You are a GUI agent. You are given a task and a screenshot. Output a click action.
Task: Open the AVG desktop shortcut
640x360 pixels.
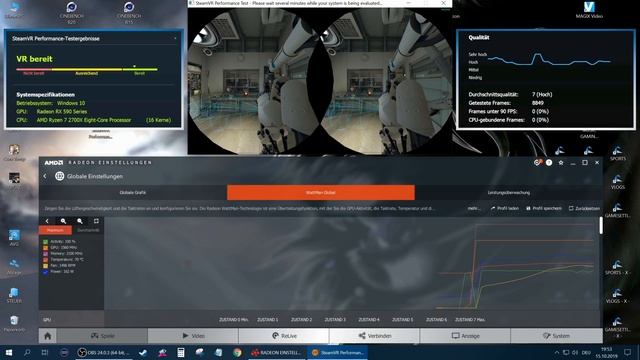[14, 238]
